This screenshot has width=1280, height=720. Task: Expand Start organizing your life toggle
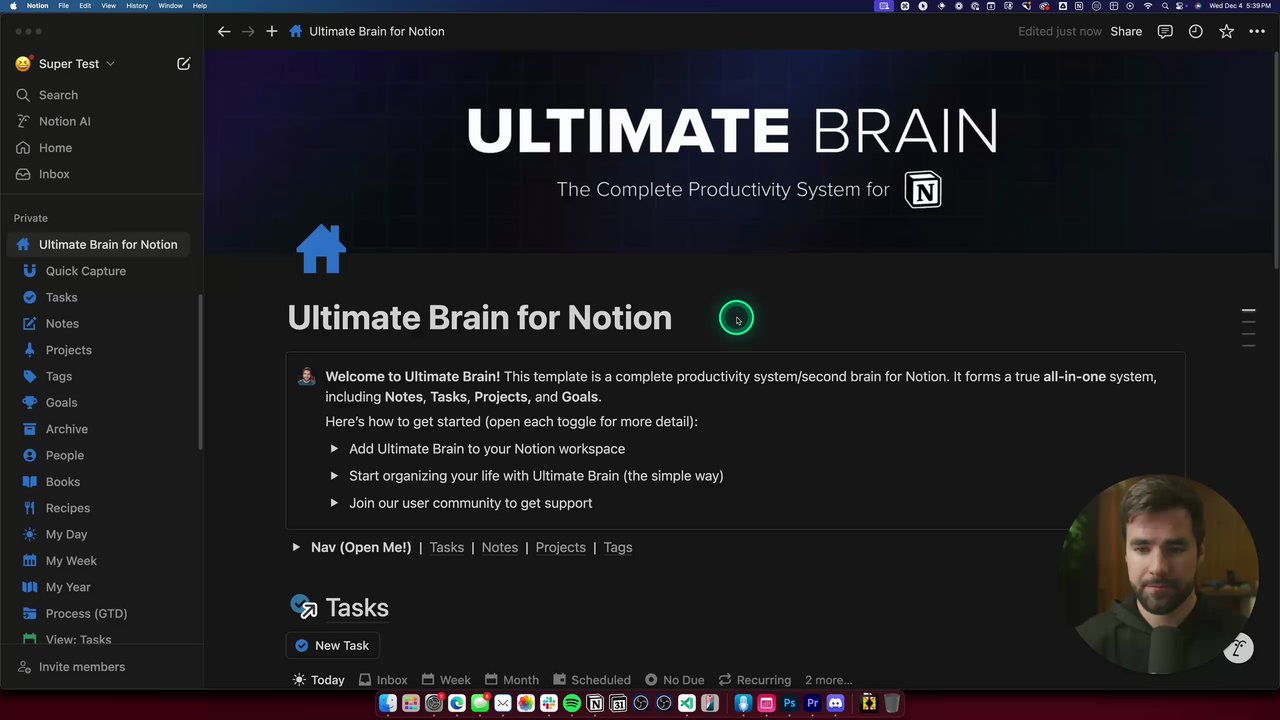tap(334, 476)
